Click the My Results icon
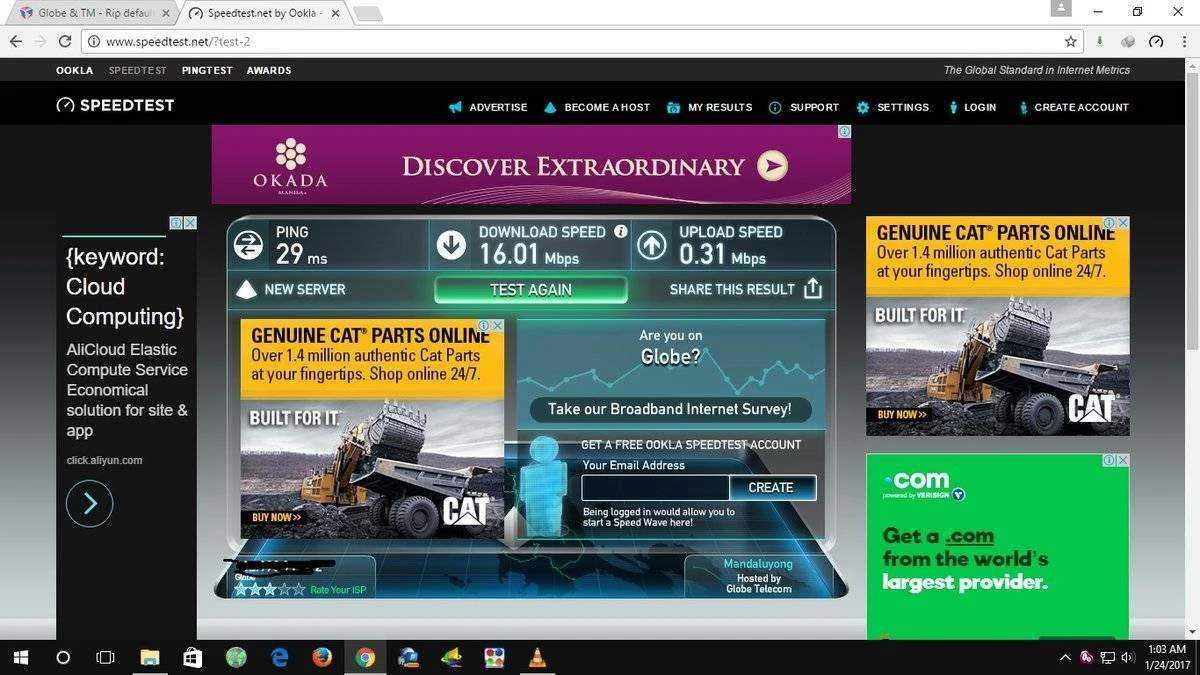 coord(673,107)
